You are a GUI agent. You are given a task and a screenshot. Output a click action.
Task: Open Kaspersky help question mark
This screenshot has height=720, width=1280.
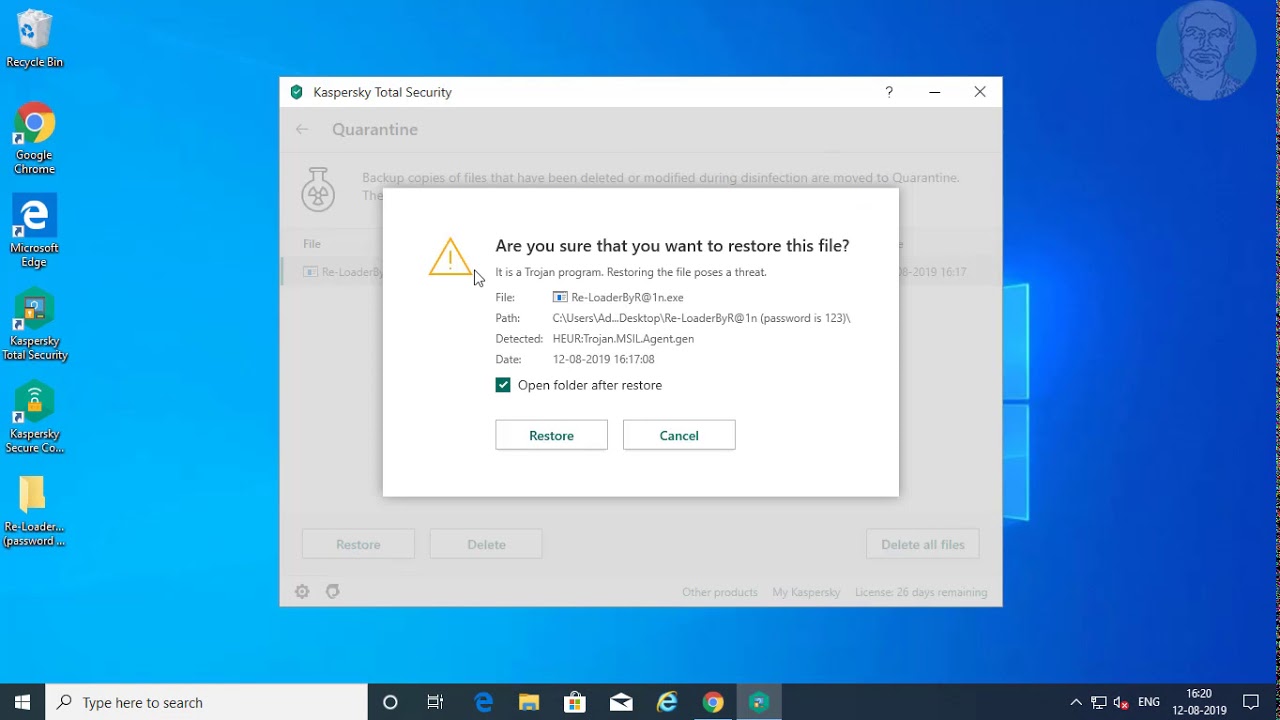point(888,92)
